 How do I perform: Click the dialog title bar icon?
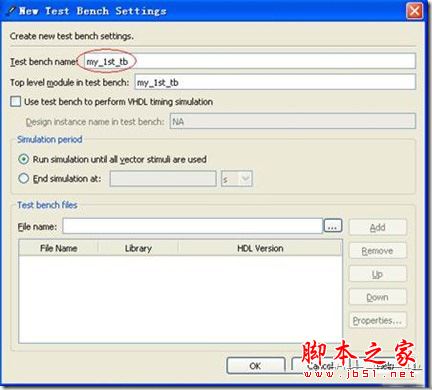tap(11, 11)
